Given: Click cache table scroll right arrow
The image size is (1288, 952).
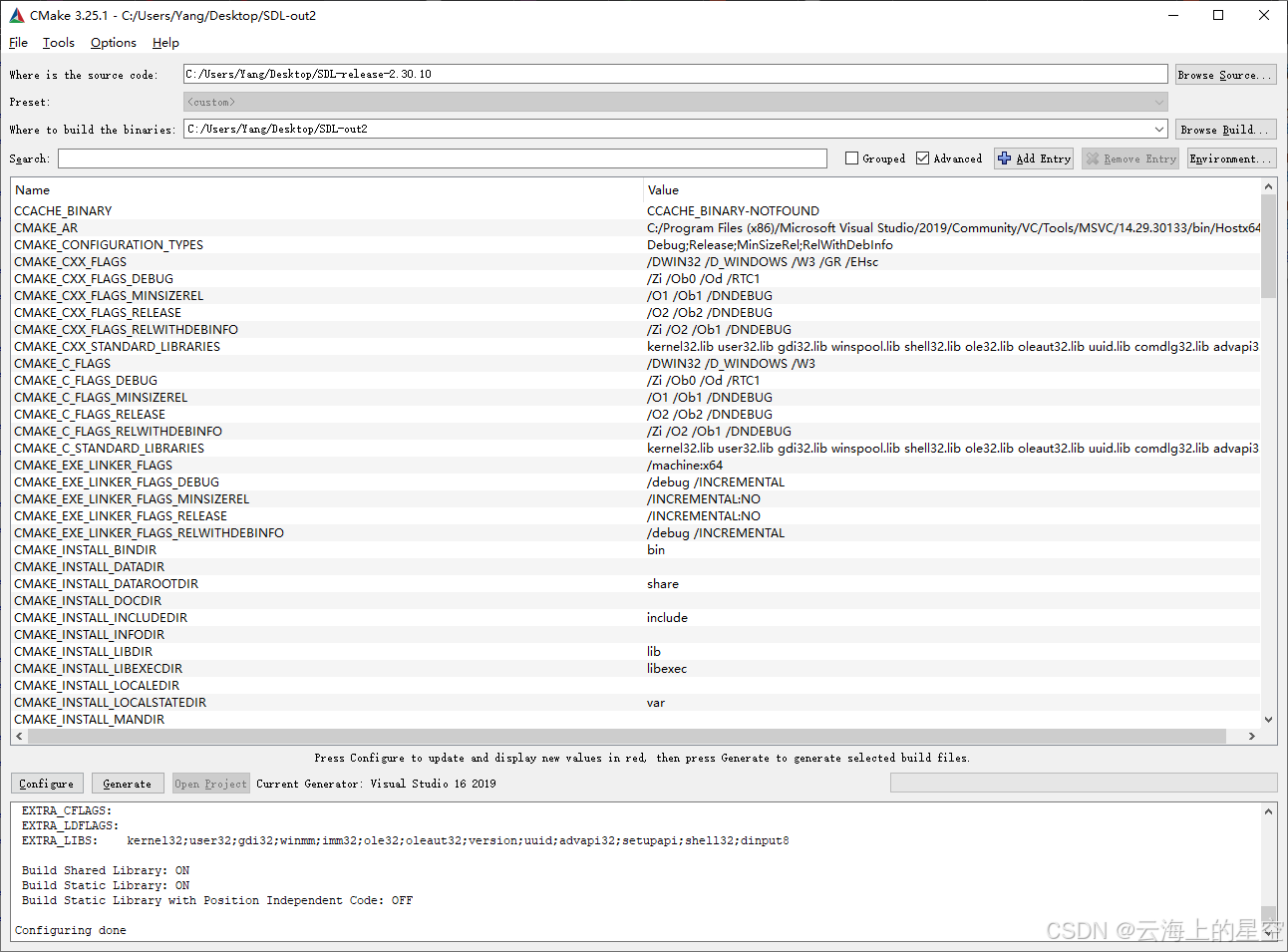Looking at the screenshot, I should [1252, 736].
